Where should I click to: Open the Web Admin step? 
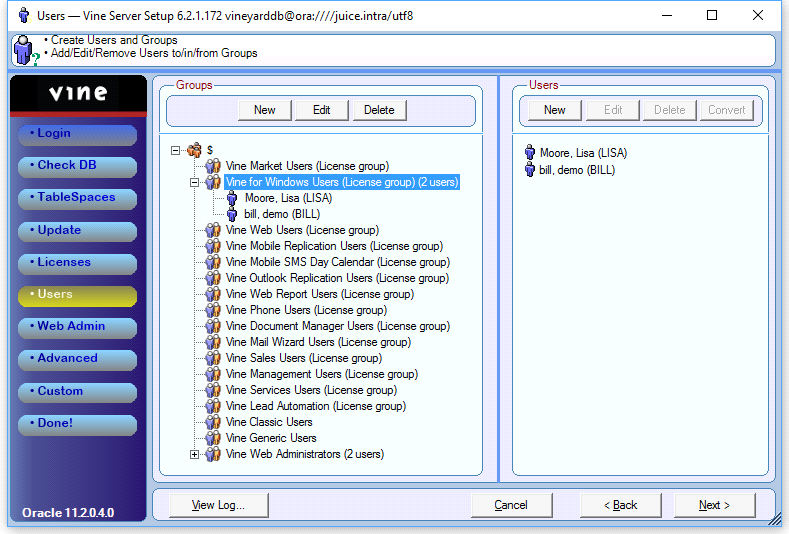click(x=77, y=327)
